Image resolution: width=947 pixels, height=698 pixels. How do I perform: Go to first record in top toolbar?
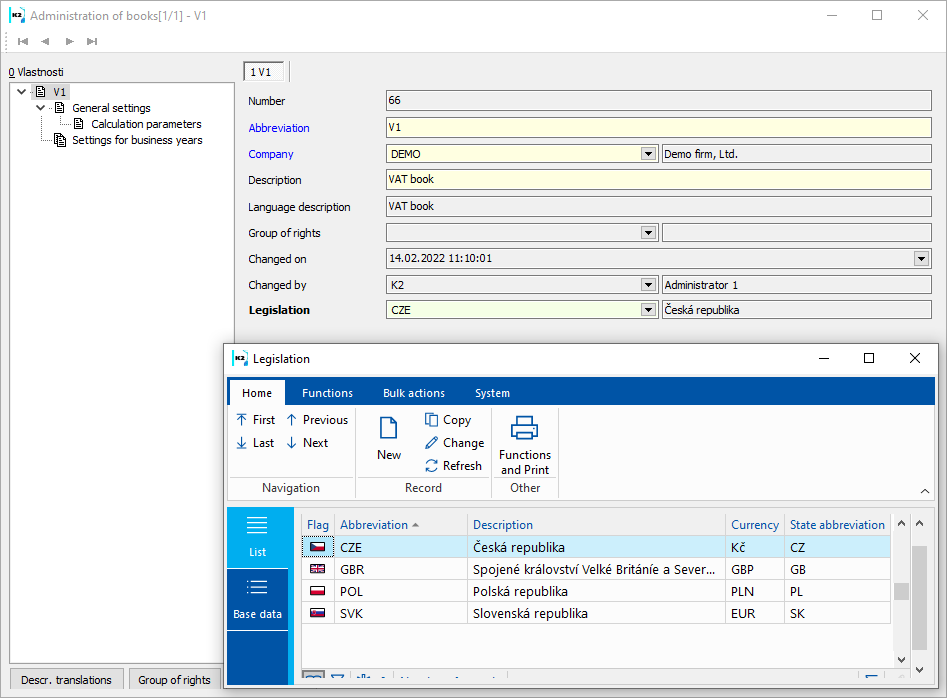[x=23, y=41]
